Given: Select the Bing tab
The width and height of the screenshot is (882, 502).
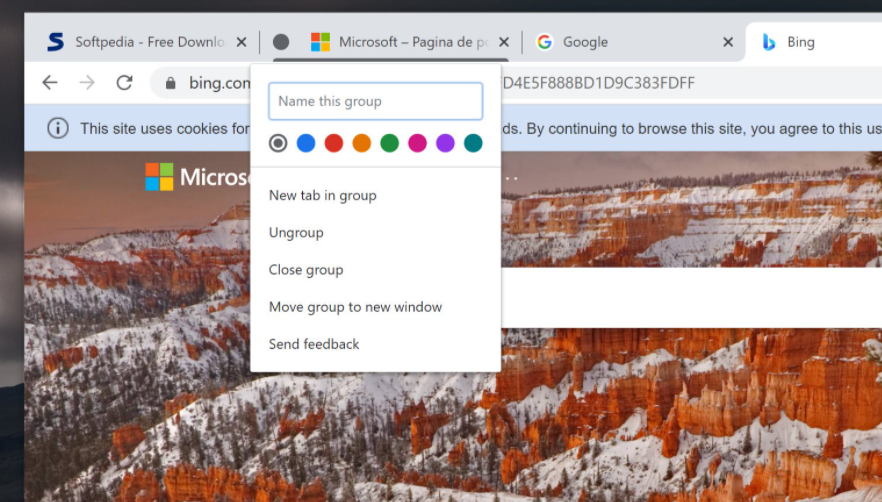Looking at the screenshot, I should point(814,42).
